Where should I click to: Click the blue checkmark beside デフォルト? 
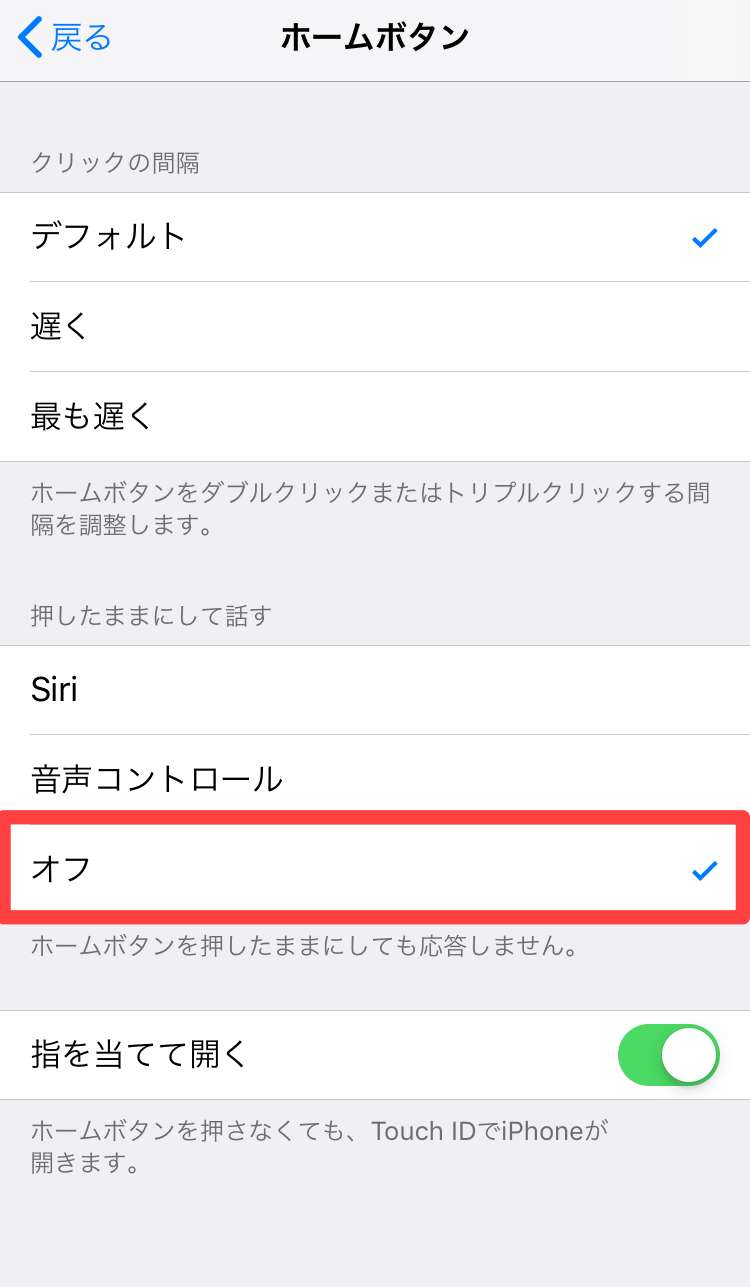pos(705,237)
